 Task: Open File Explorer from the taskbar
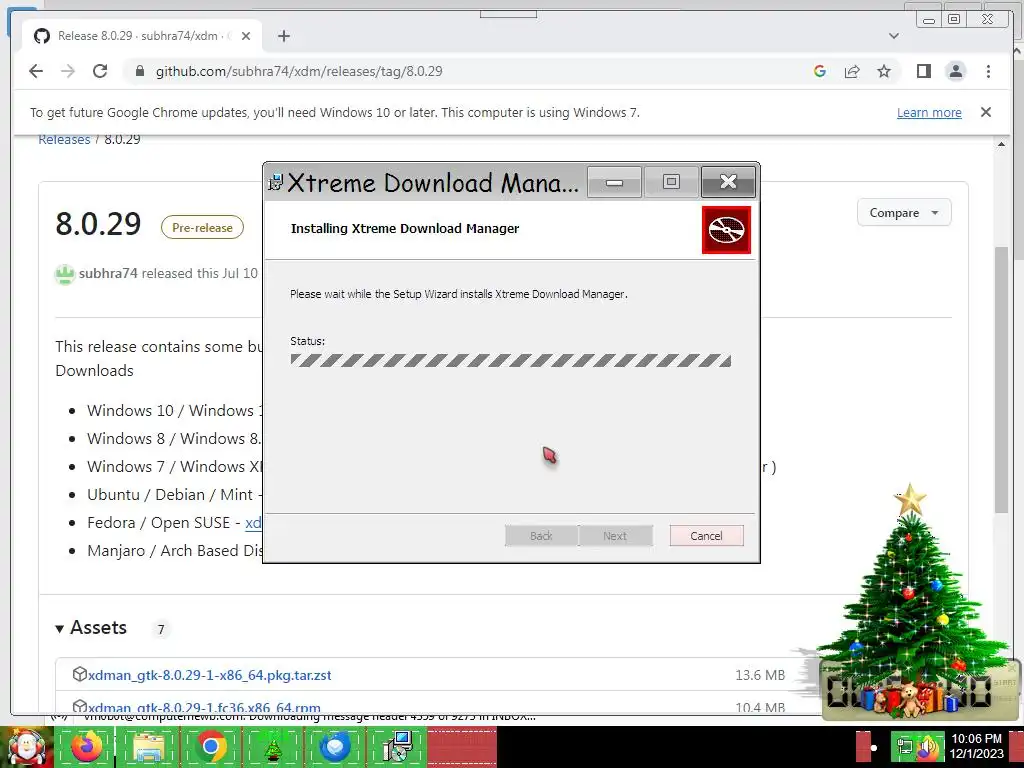[148, 747]
